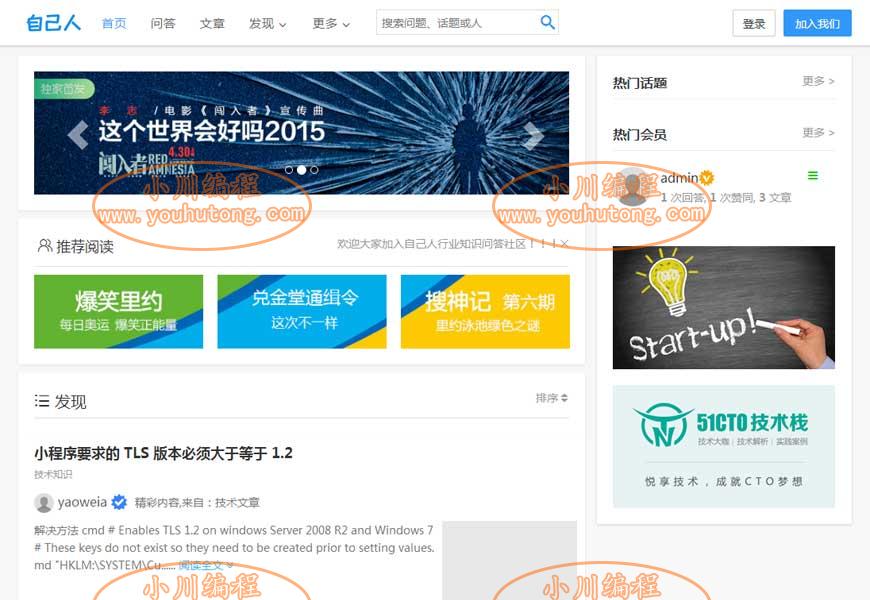Click the 热门话题 heading
Viewport: 870px width, 600px height.
tap(640, 83)
